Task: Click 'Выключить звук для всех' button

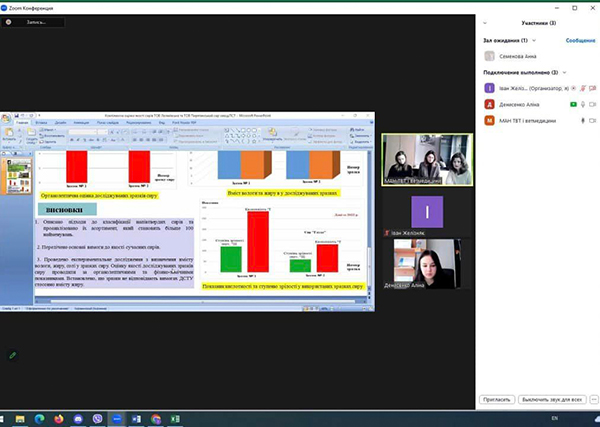Action: coord(552,399)
